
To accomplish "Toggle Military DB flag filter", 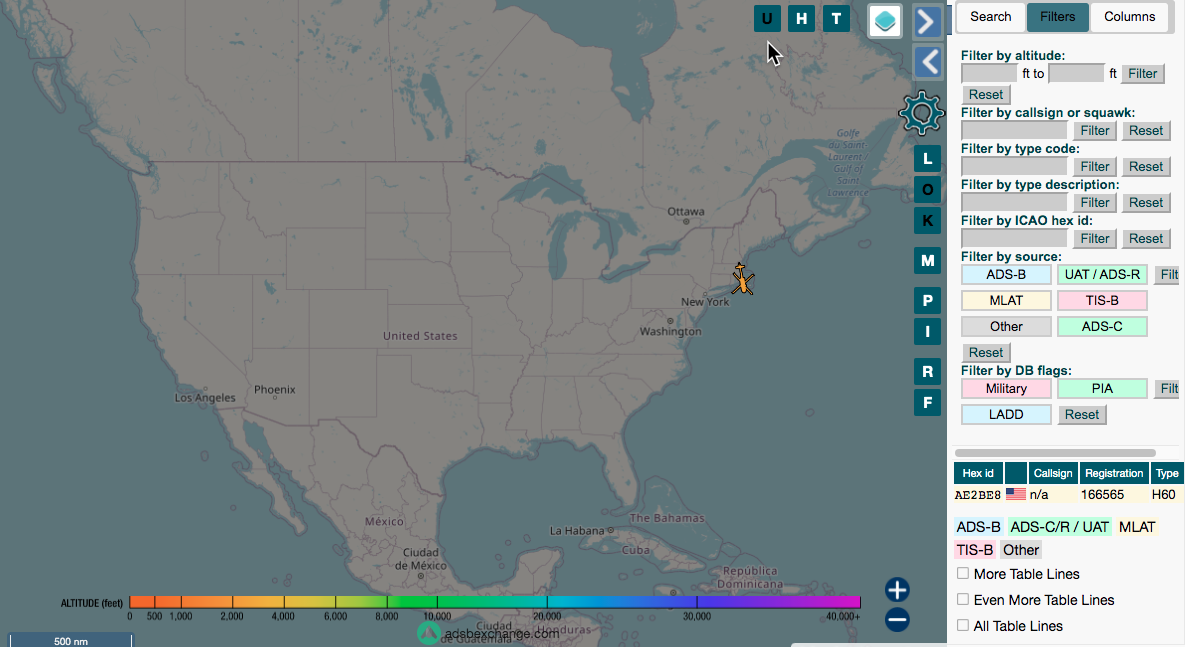I will pos(1006,389).
